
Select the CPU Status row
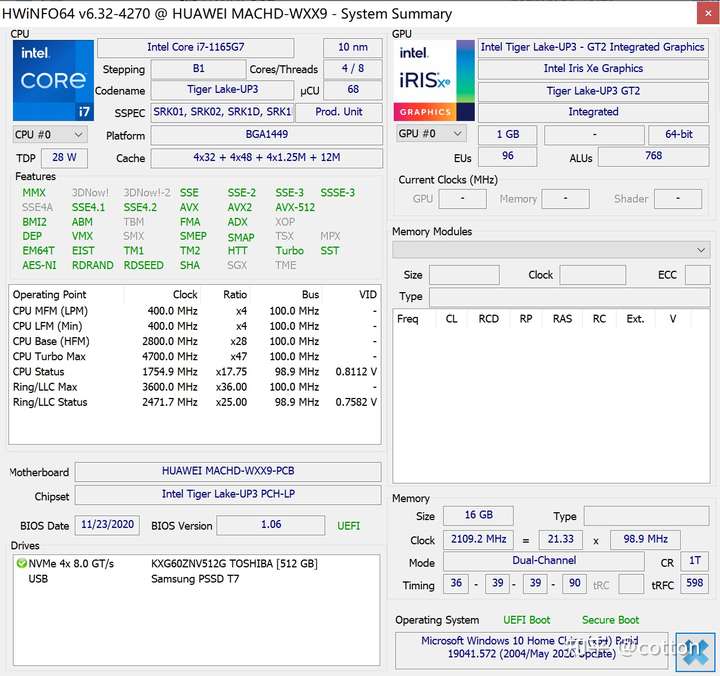coord(195,372)
